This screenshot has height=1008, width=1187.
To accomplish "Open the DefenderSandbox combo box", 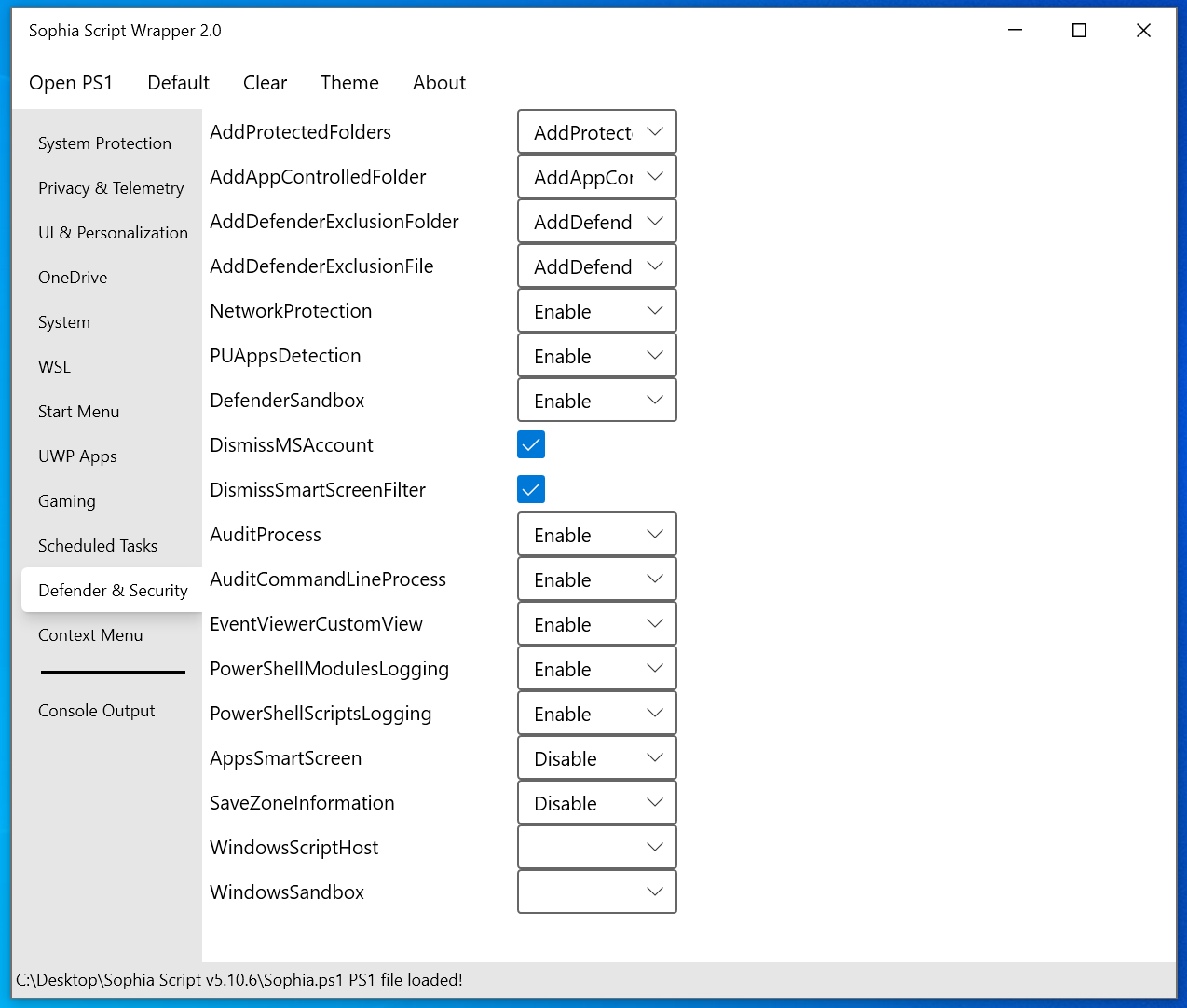I will pyautogui.click(x=597, y=400).
